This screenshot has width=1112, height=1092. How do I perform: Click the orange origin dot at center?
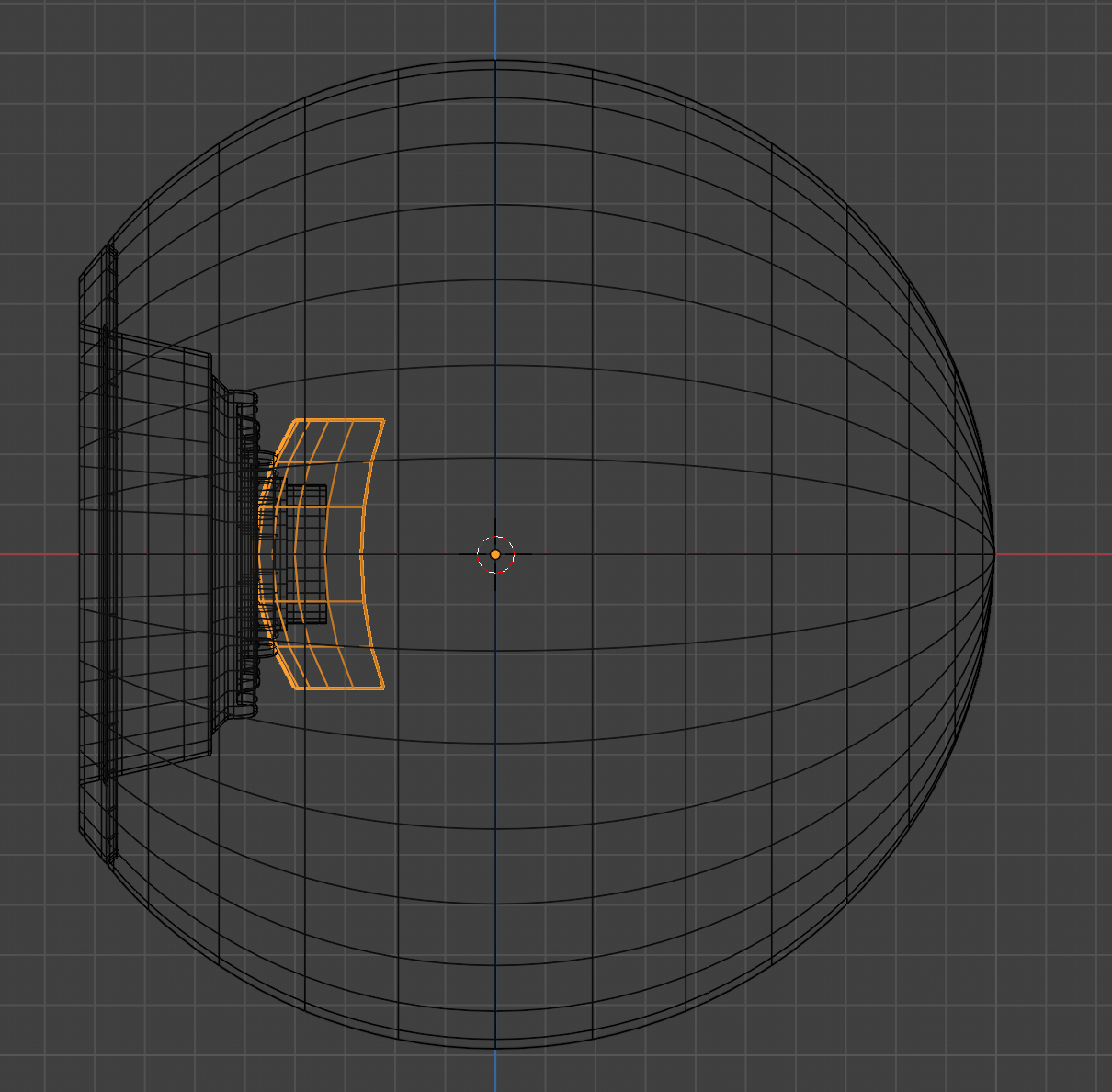tap(495, 554)
